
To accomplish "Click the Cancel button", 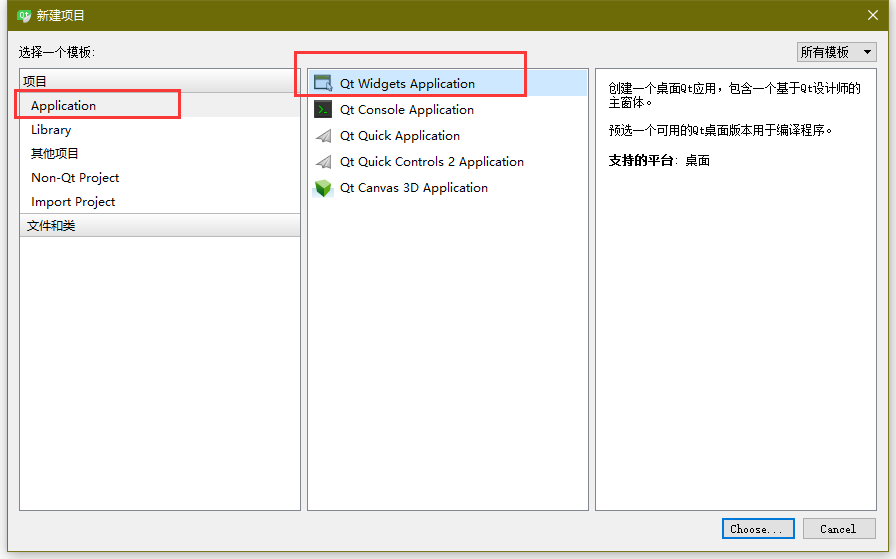I will tap(838, 529).
